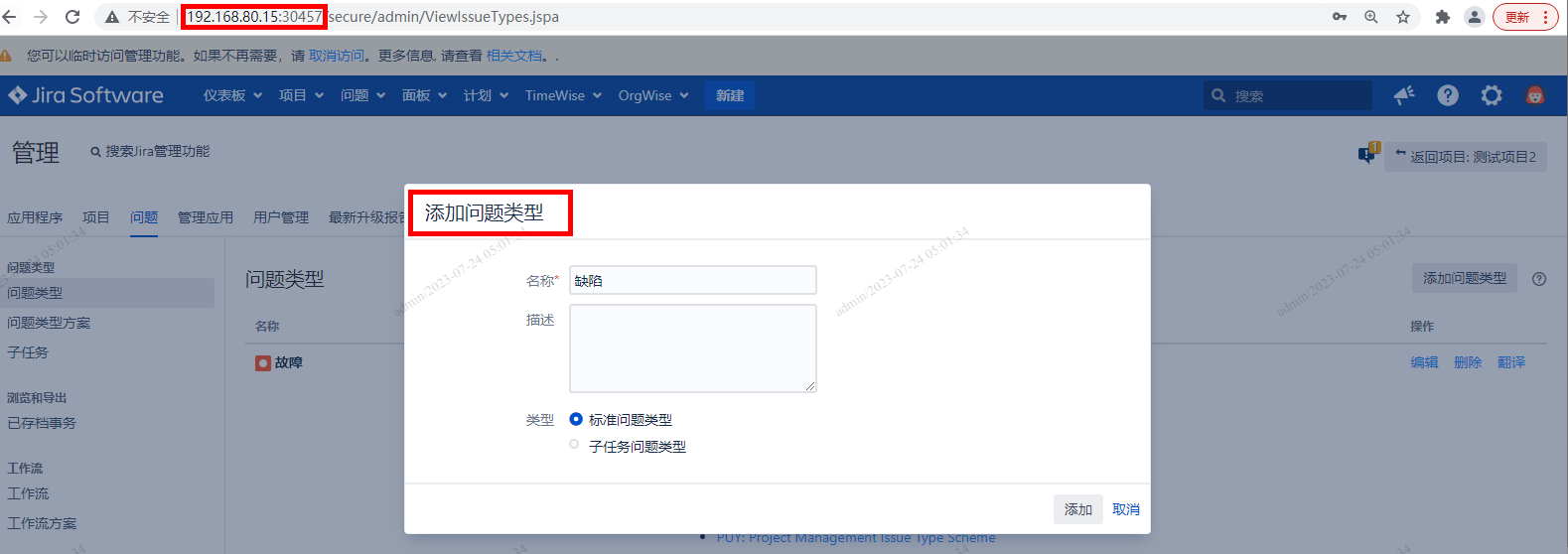1568x554 pixels.
Task: Click the 名称 input field
Action: [692, 280]
